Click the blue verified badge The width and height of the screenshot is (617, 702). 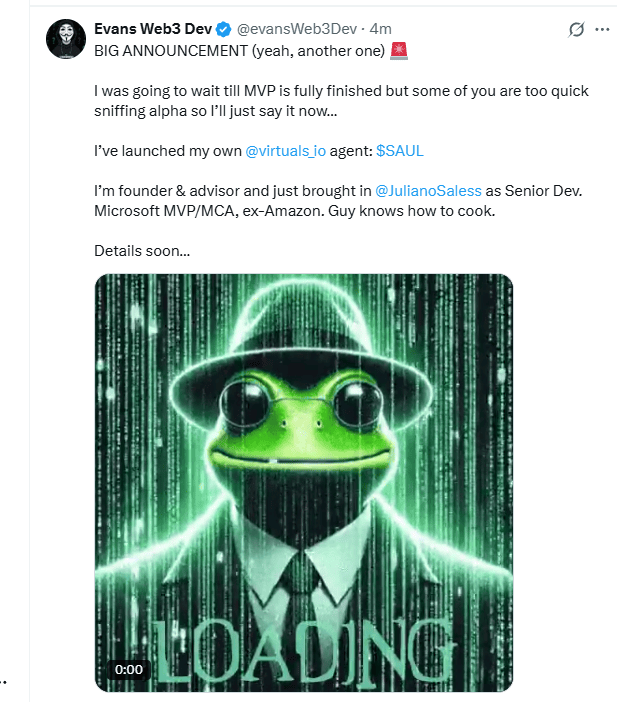click(x=224, y=30)
